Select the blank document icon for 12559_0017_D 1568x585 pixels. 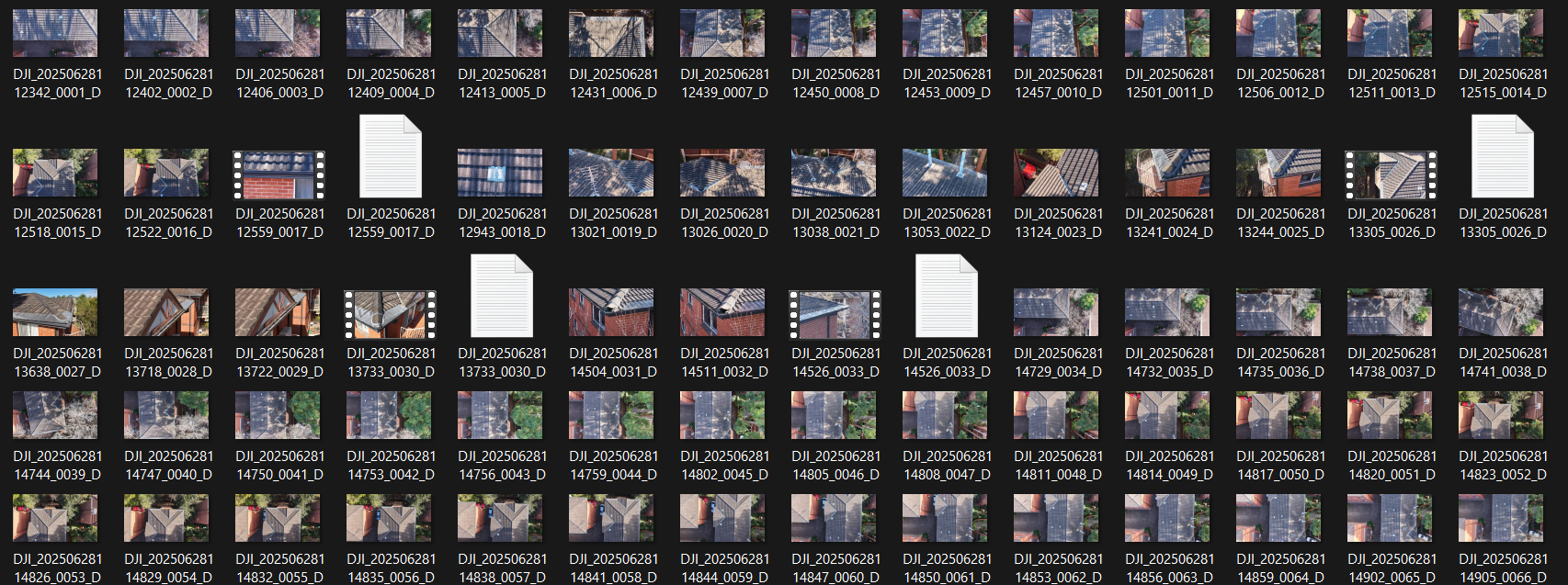point(391,156)
